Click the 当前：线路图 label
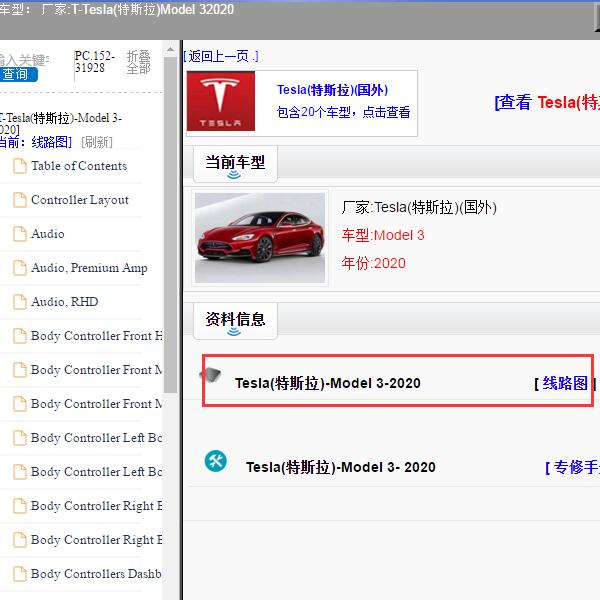600x600 pixels. tap(35, 142)
